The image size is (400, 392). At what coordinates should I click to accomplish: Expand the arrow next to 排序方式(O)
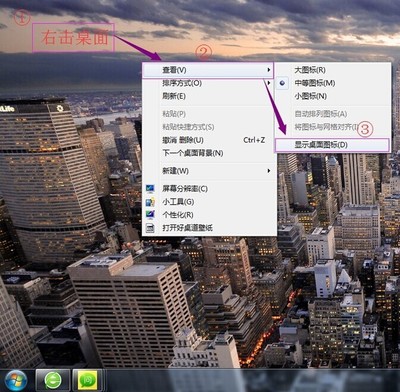pyautogui.click(x=269, y=82)
